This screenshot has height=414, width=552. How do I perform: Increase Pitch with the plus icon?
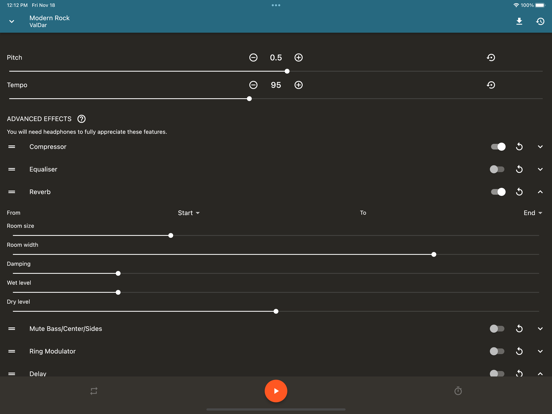[x=299, y=57]
